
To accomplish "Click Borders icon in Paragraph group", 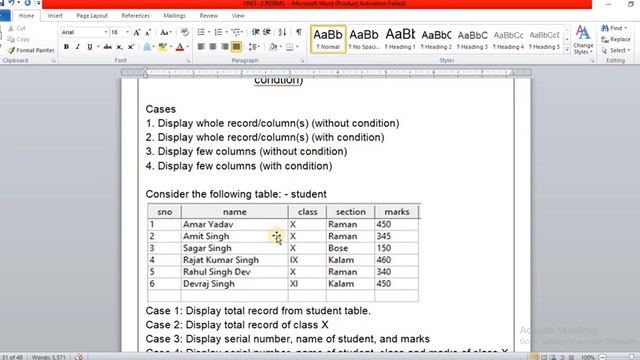I will click(x=289, y=47).
